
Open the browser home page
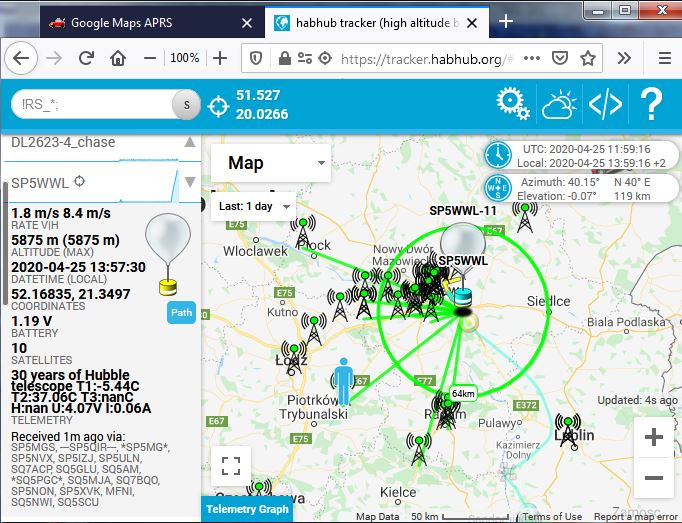118,58
